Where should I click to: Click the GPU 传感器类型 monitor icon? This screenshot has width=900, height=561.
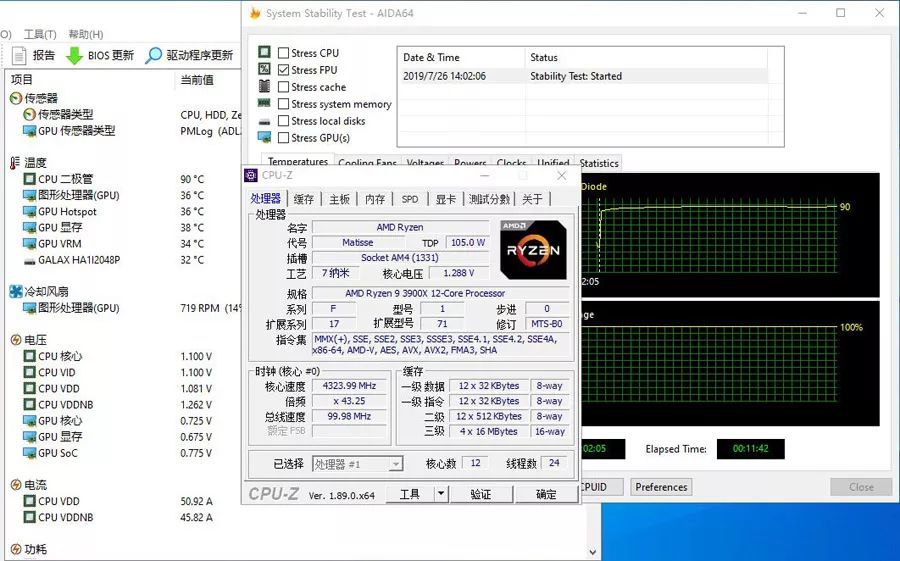(x=29, y=131)
